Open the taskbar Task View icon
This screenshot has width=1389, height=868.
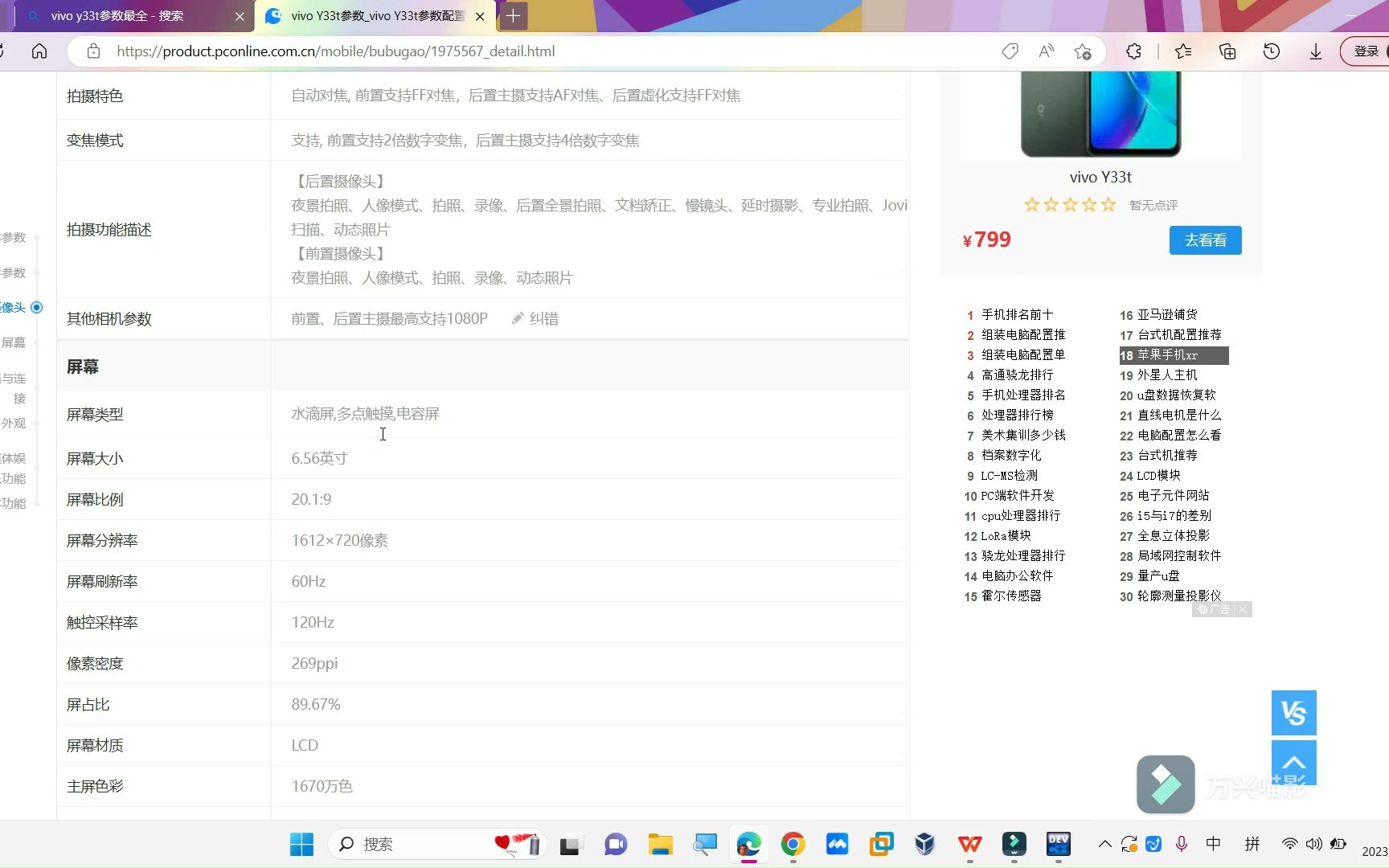[x=570, y=844]
